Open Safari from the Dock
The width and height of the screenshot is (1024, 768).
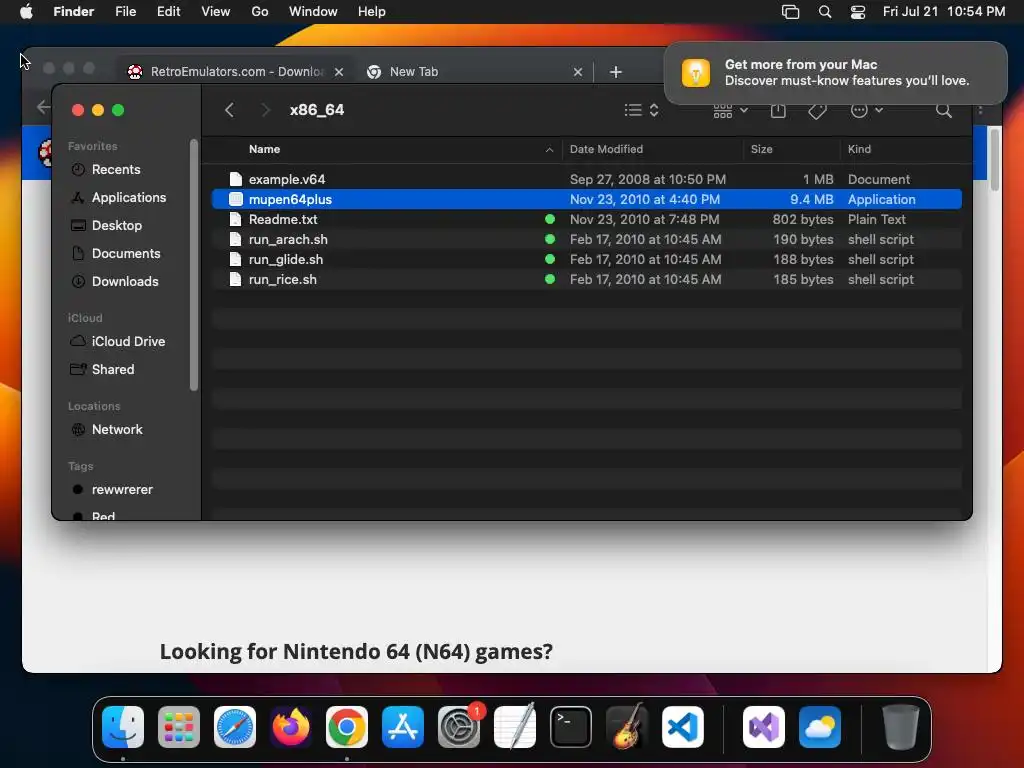[234, 727]
